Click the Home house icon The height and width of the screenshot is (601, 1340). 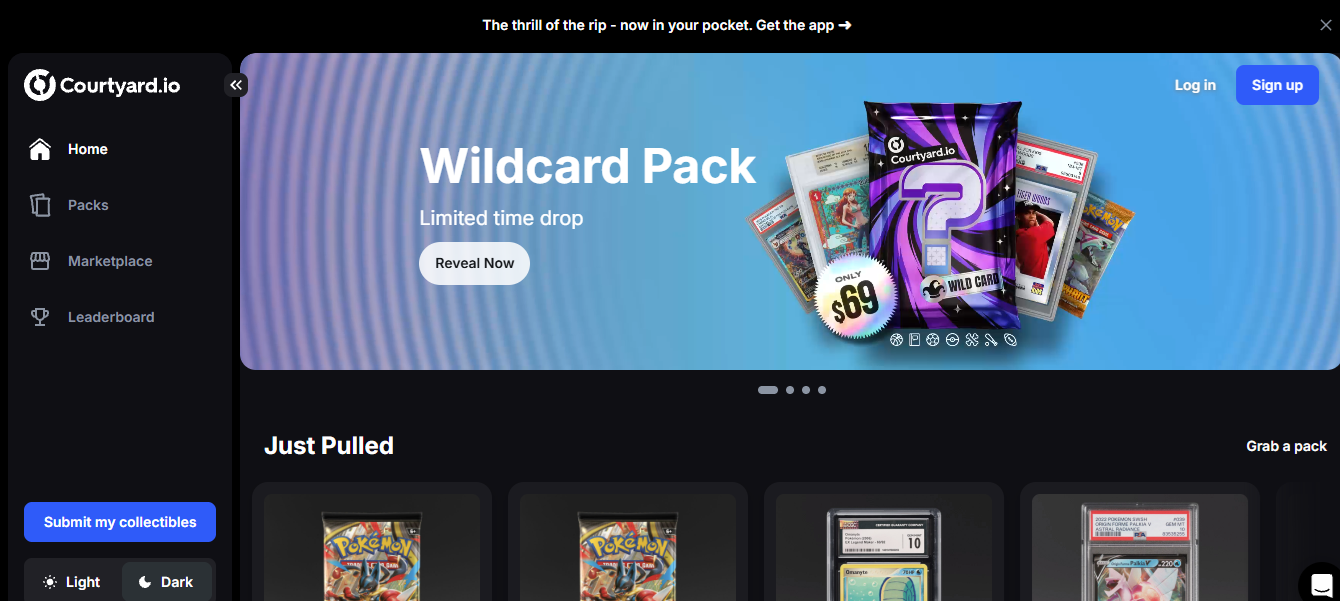40,149
